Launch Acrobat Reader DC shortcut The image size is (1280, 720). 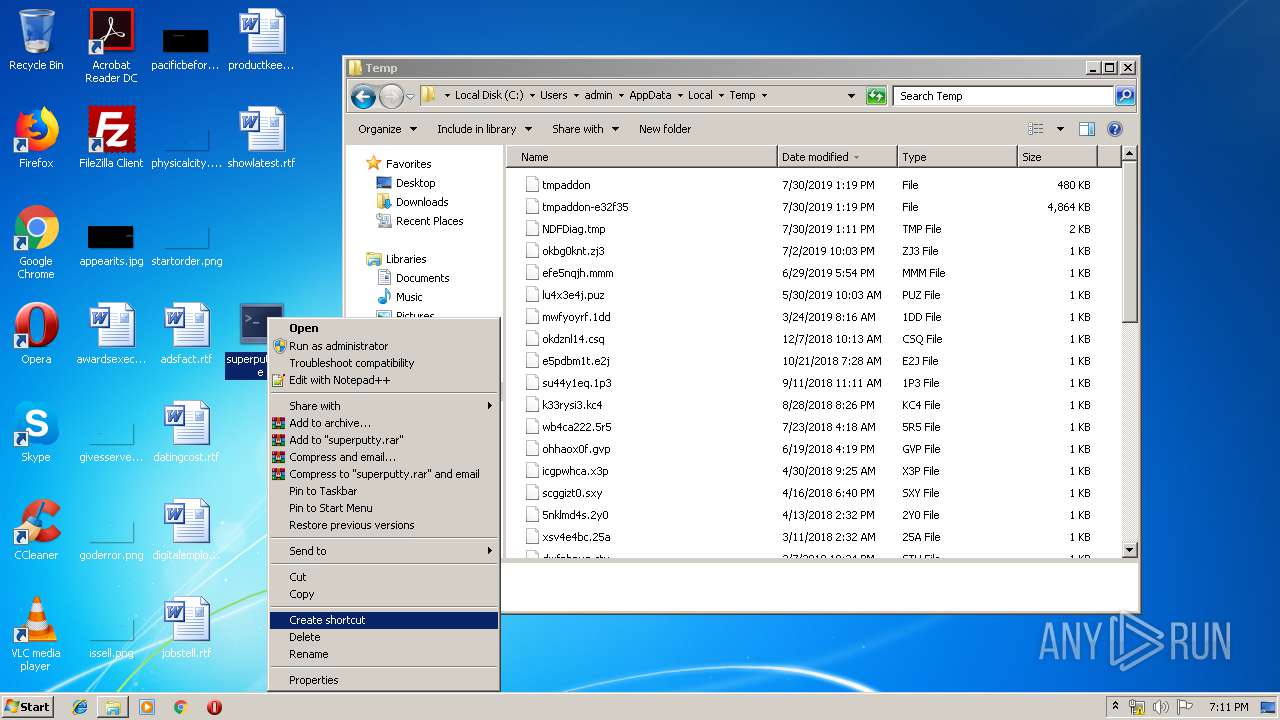(x=111, y=45)
